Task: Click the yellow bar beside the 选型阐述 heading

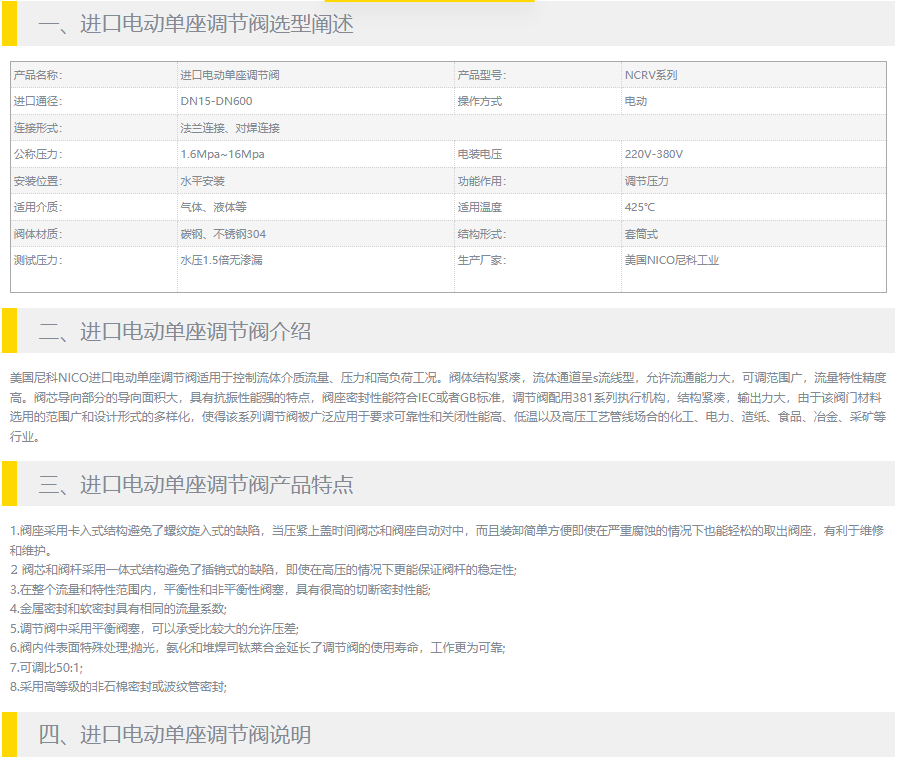Action: (9, 24)
